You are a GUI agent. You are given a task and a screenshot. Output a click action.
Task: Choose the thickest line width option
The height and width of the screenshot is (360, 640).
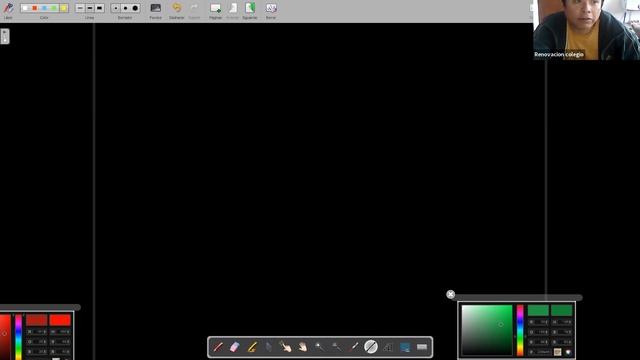[100, 8]
